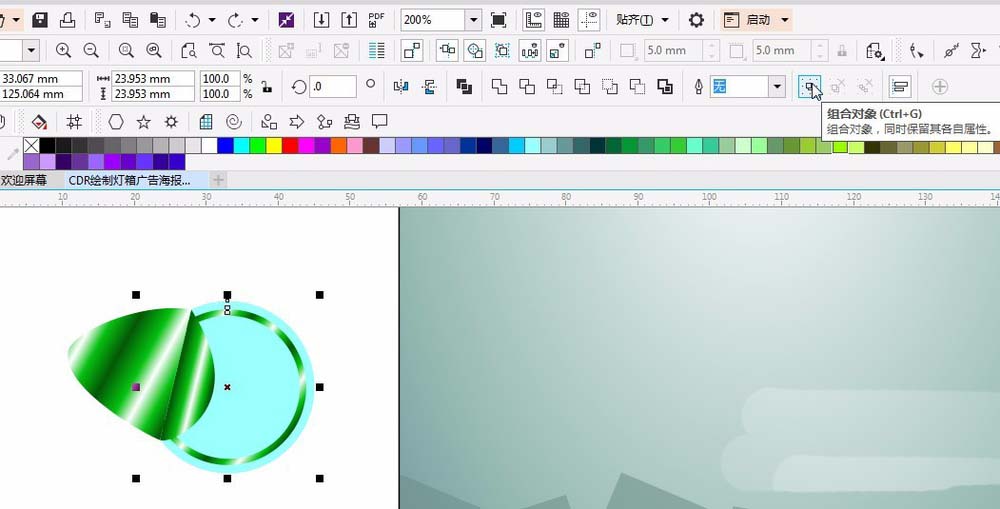The height and width of the screenshot is (509, 1000).
Task: Click the Copy icon in standard toolbar
Action: tap(130, 20)
